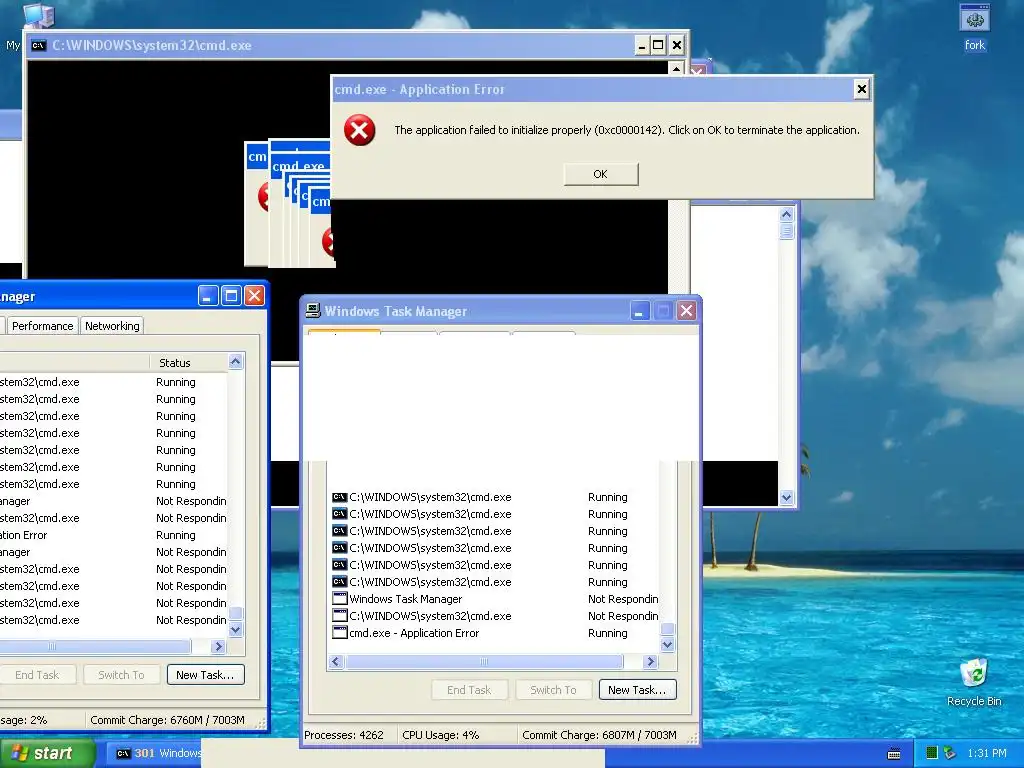Click Commit Charge: 6760M / 7003M status text
This screenshot has height=768, width=1024.
pos(167,720)
